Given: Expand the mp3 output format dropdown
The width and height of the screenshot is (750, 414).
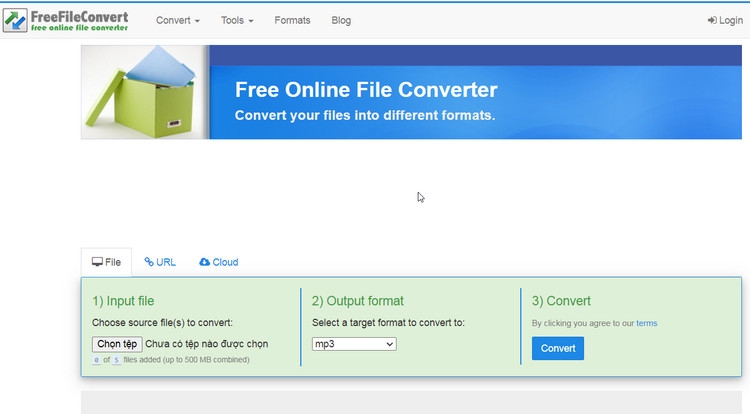Looking at the screenshot, I should click(354, 344).
